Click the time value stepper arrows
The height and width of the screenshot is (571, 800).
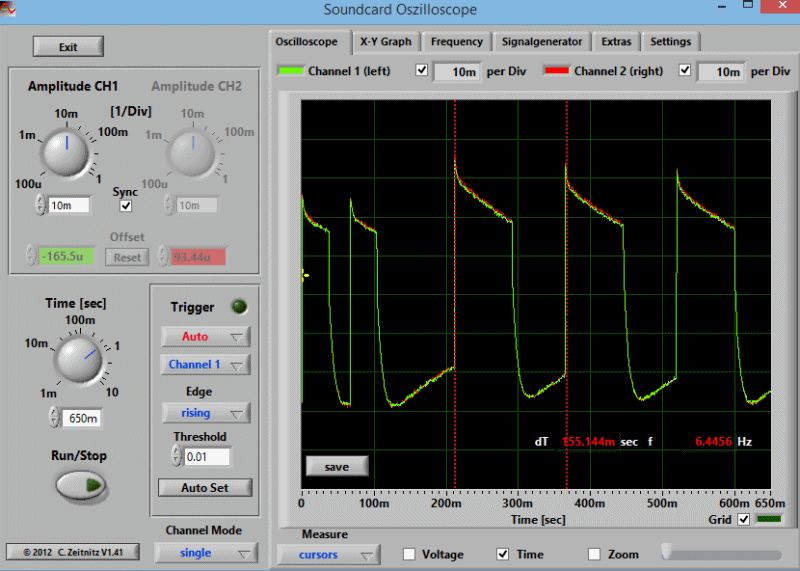click(x=54, y=417)
